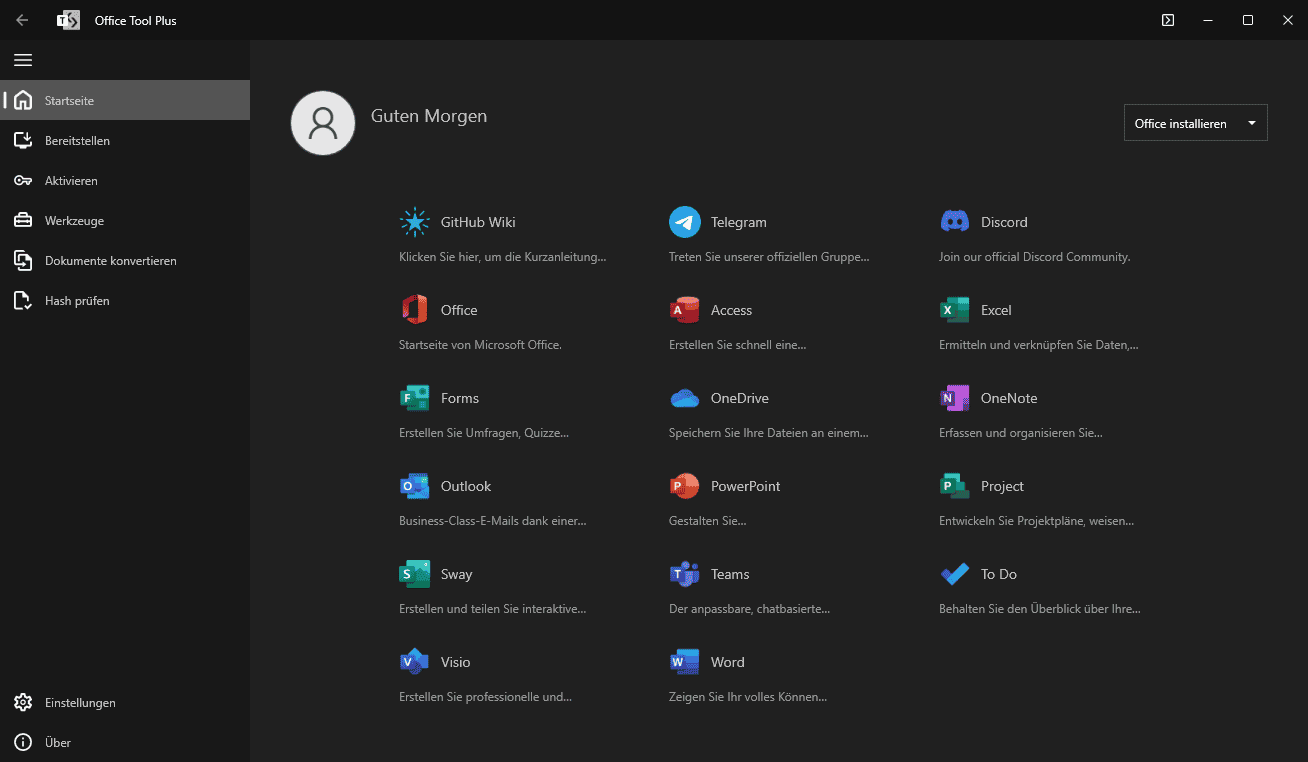The image size is (1308, 762).
Task: Click the green Excel icon
Action: [x=955, y=310]
